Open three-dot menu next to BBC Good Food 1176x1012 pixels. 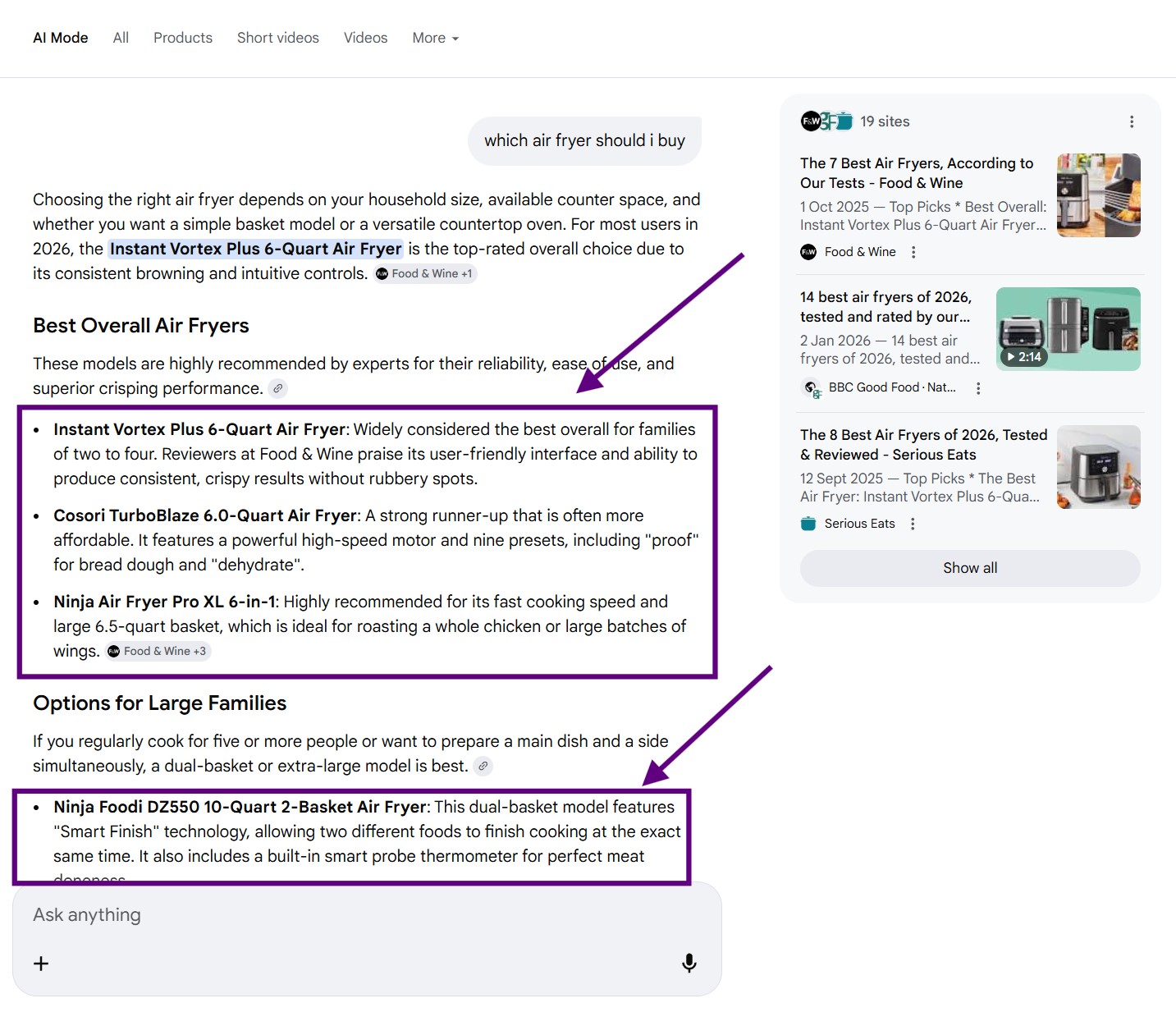977,388
